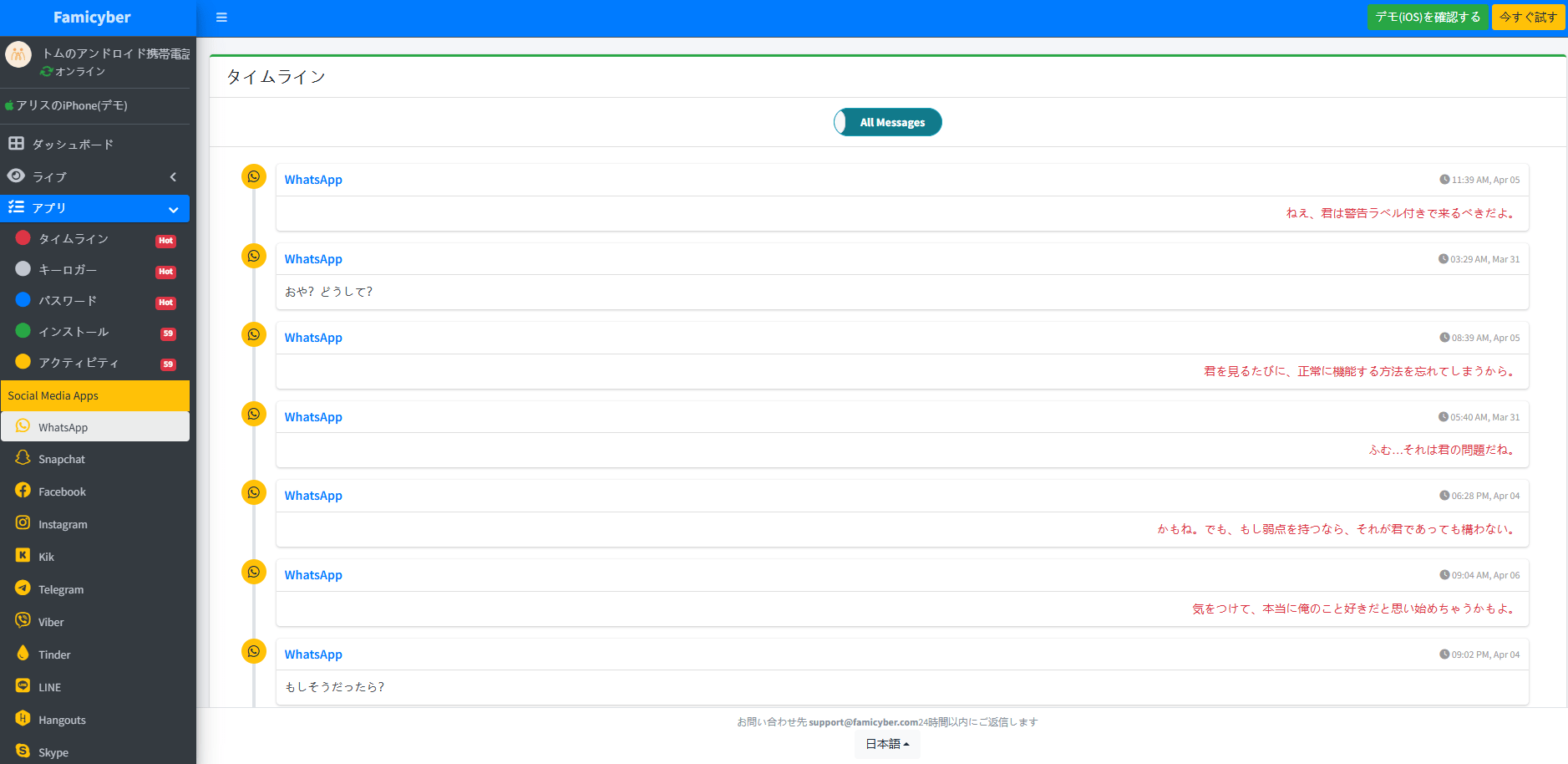Click WhatsApp timeline icon for 06:28 PM message
The image size is (1568, 764).
pos(254,492)
